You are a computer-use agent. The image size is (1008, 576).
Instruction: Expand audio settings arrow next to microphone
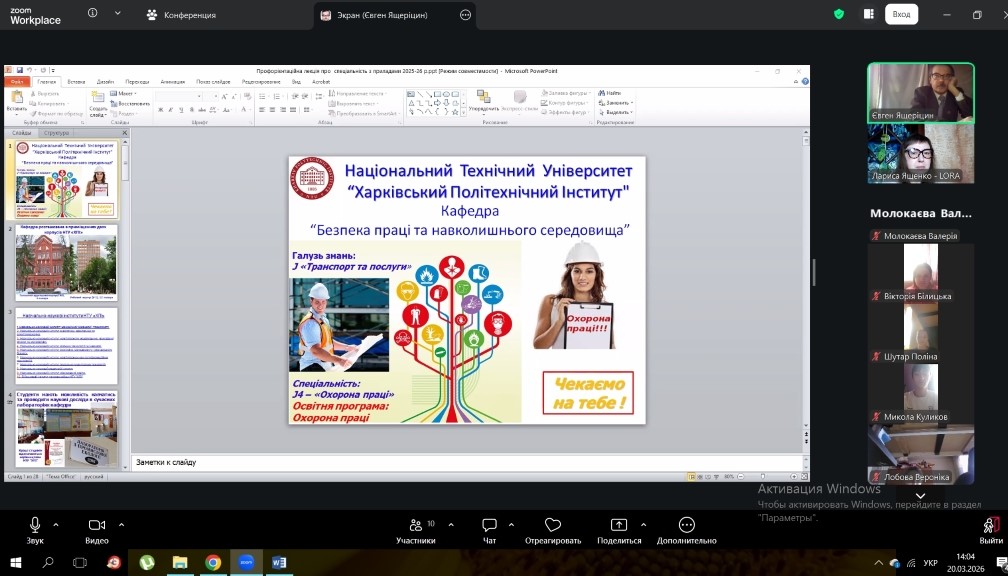[x=56, y=524]
